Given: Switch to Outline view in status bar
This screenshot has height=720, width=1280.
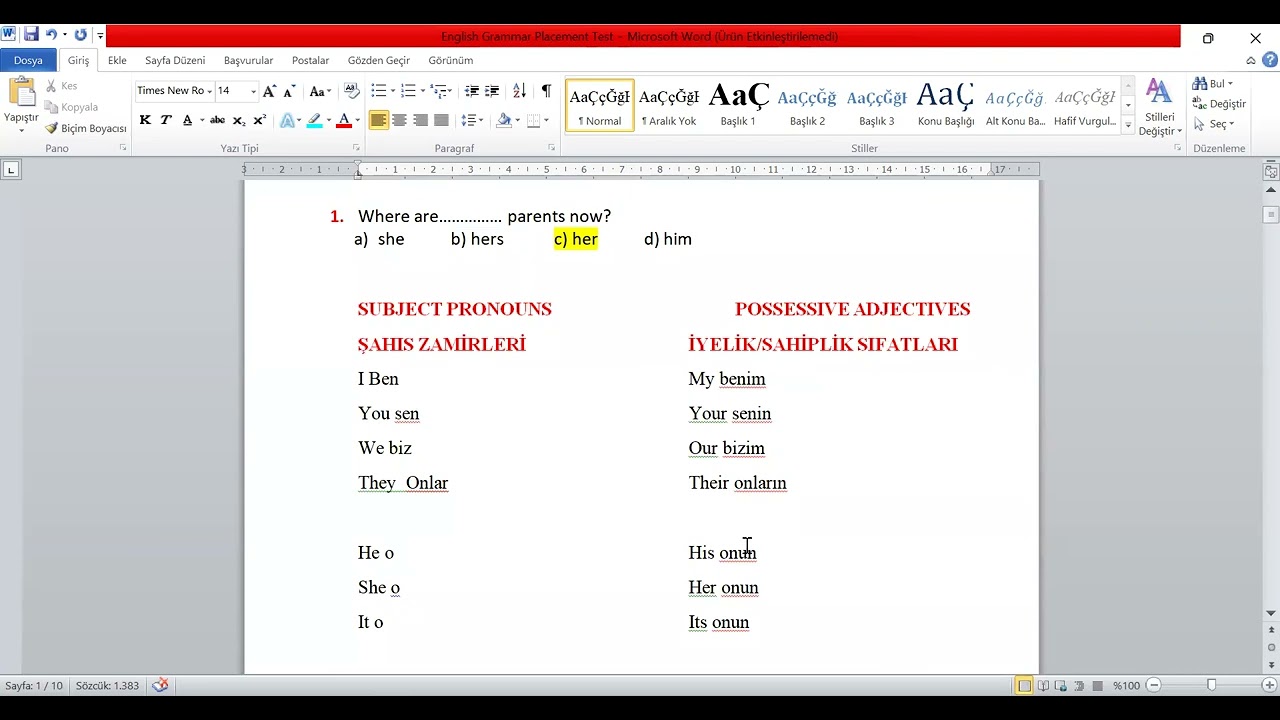Looking at the screenshot, I should point(1079,685).
